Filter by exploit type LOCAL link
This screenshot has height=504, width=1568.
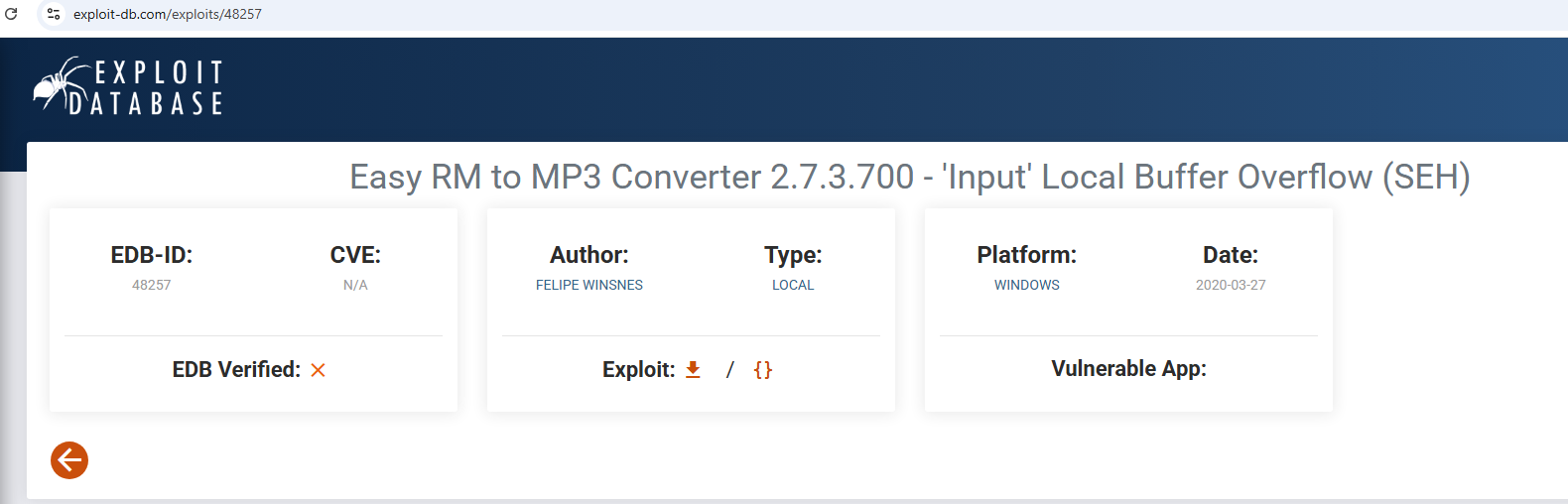[792, 285]
